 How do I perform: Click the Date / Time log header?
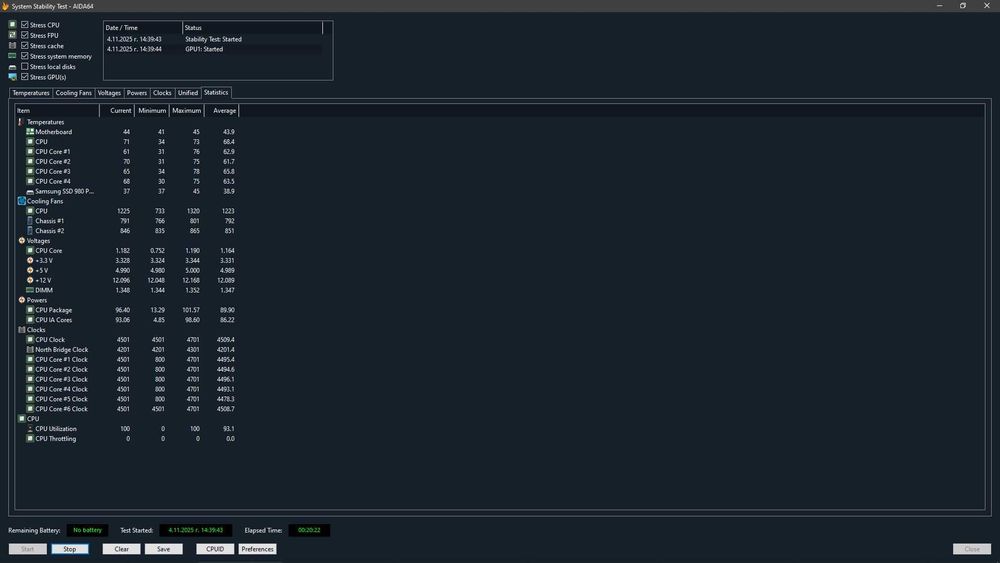click(x=143, y=28)
